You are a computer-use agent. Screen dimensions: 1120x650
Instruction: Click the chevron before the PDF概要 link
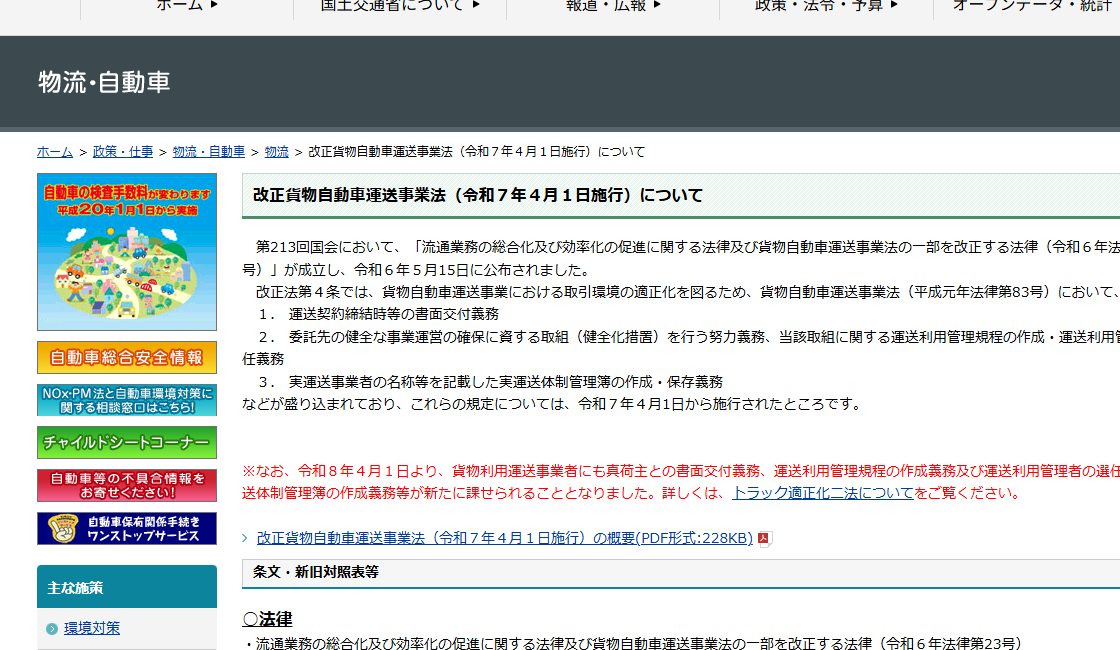[245, 538]
